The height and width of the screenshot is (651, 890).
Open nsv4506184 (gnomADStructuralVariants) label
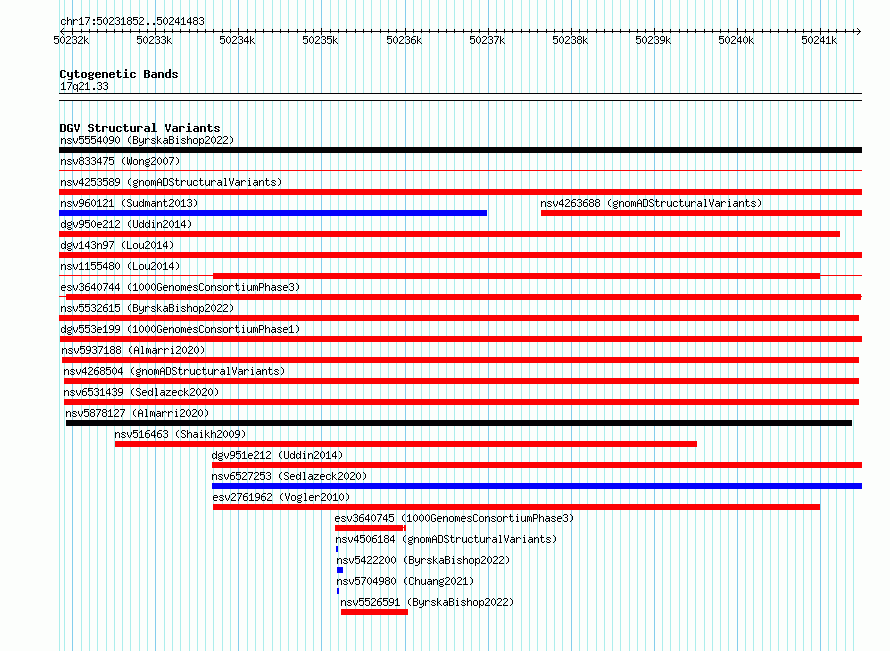point(446,539)
